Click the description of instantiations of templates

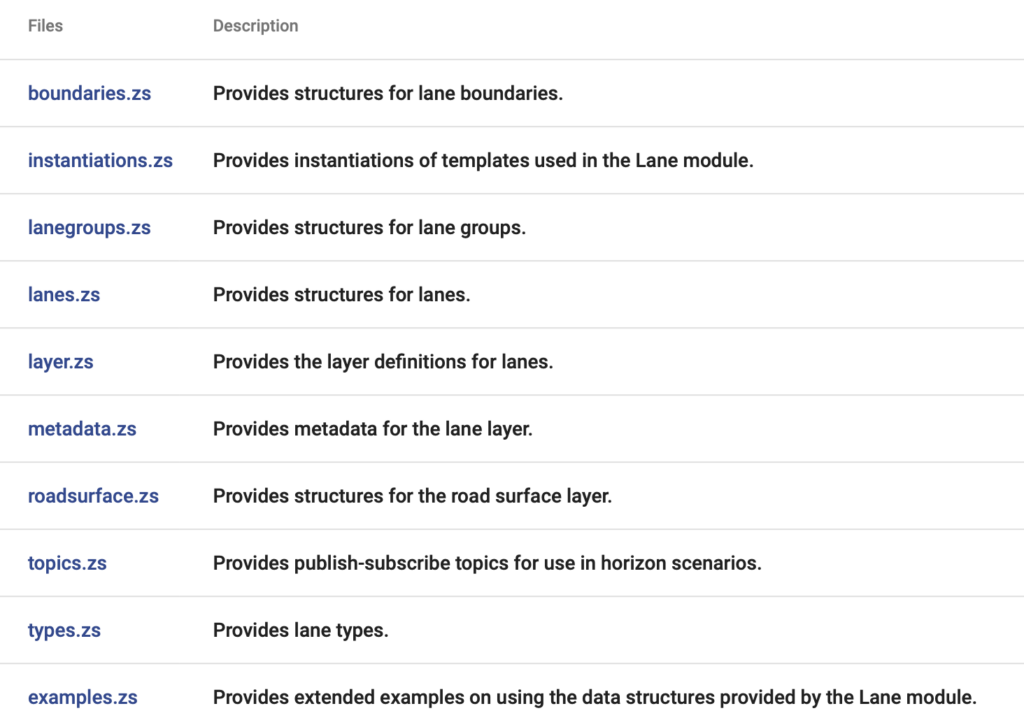[x=483, y=161]
